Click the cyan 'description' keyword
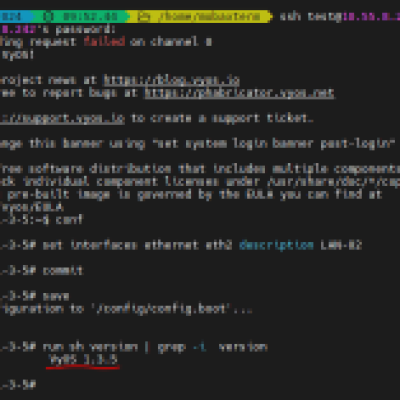Viewport: 400px width, 400px height. pos(276,245)
